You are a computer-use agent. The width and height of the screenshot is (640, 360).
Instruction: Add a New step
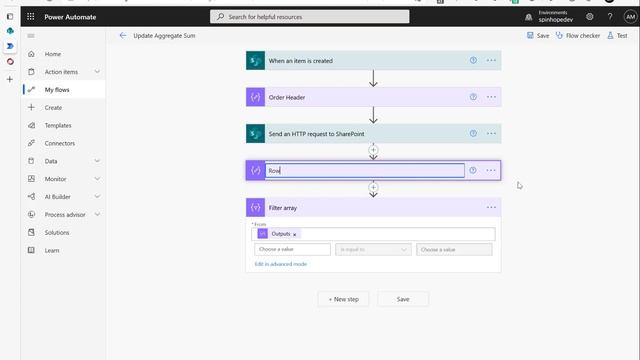[343, 299]
